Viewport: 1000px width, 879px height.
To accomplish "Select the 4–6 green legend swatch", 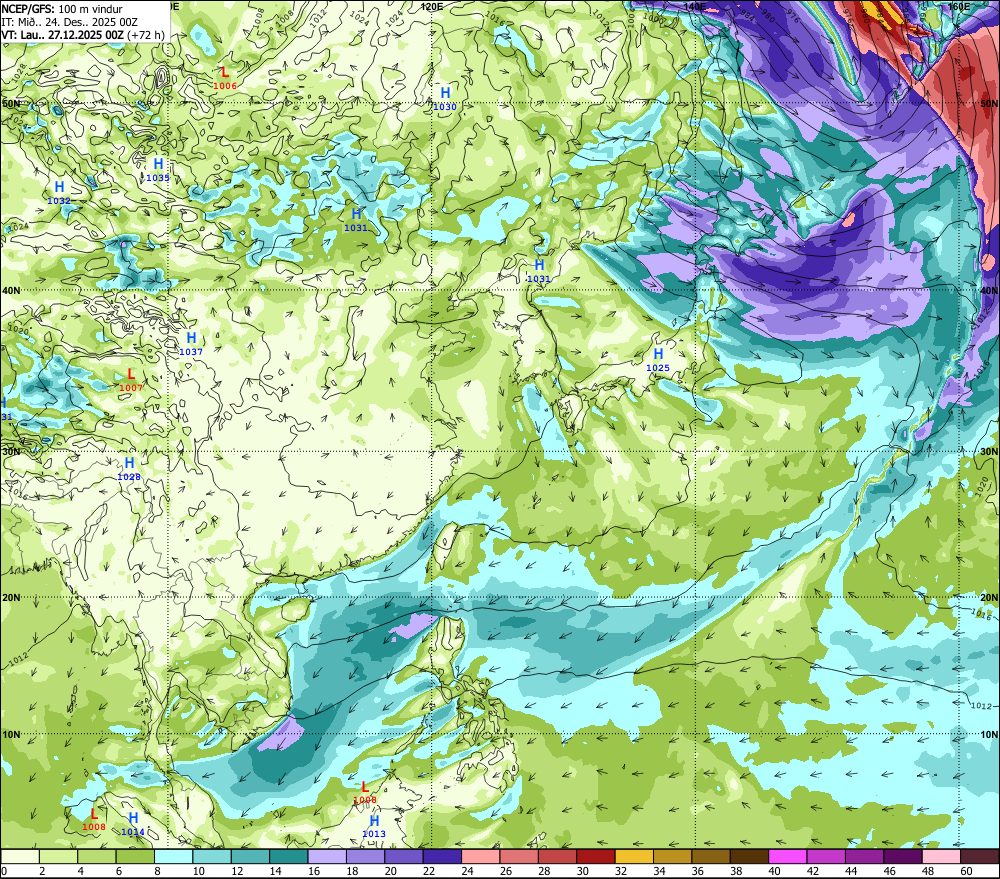I will 97,856.
